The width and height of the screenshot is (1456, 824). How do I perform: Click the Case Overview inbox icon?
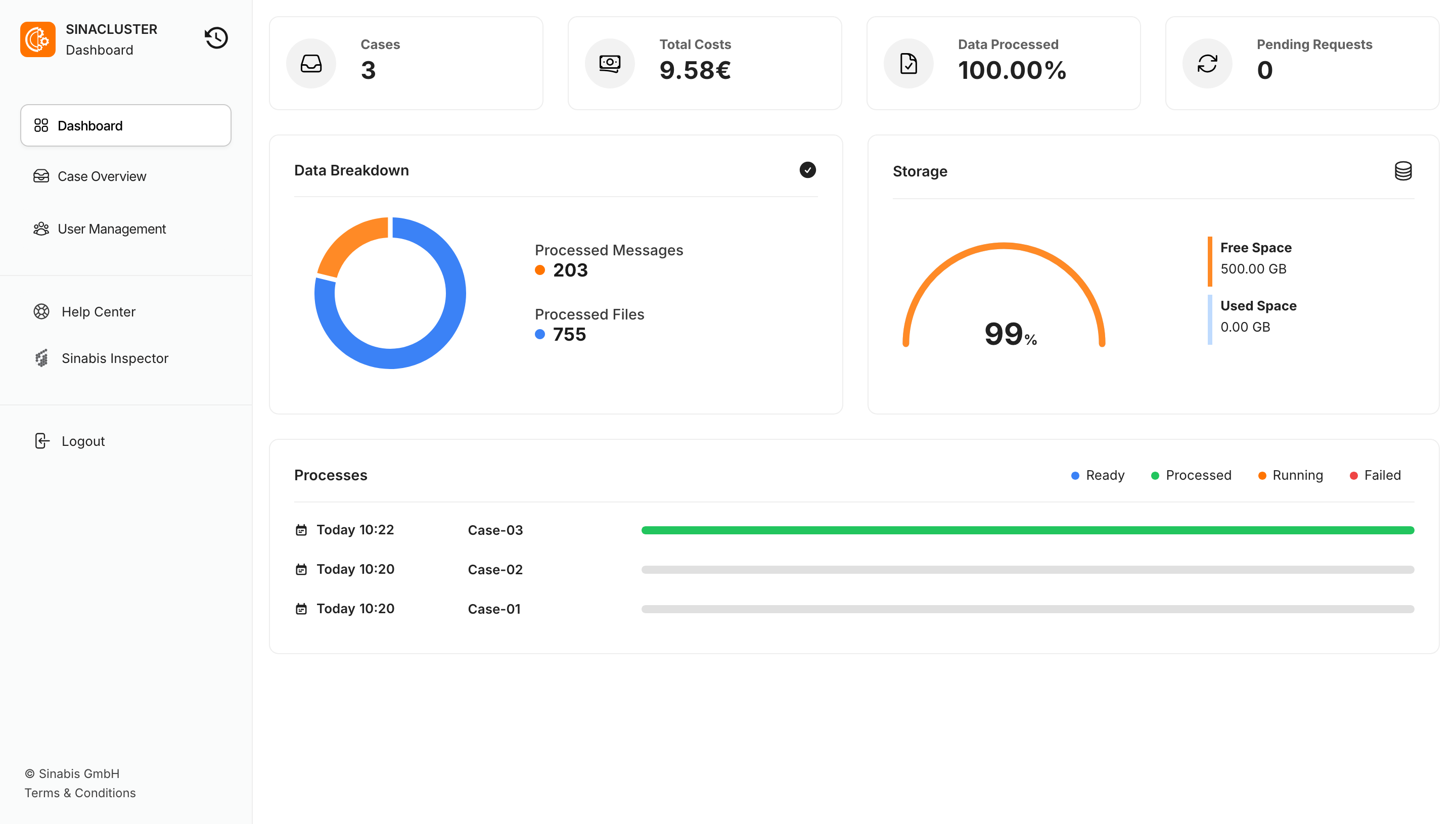pyautogui.click(x=41, y=176)
